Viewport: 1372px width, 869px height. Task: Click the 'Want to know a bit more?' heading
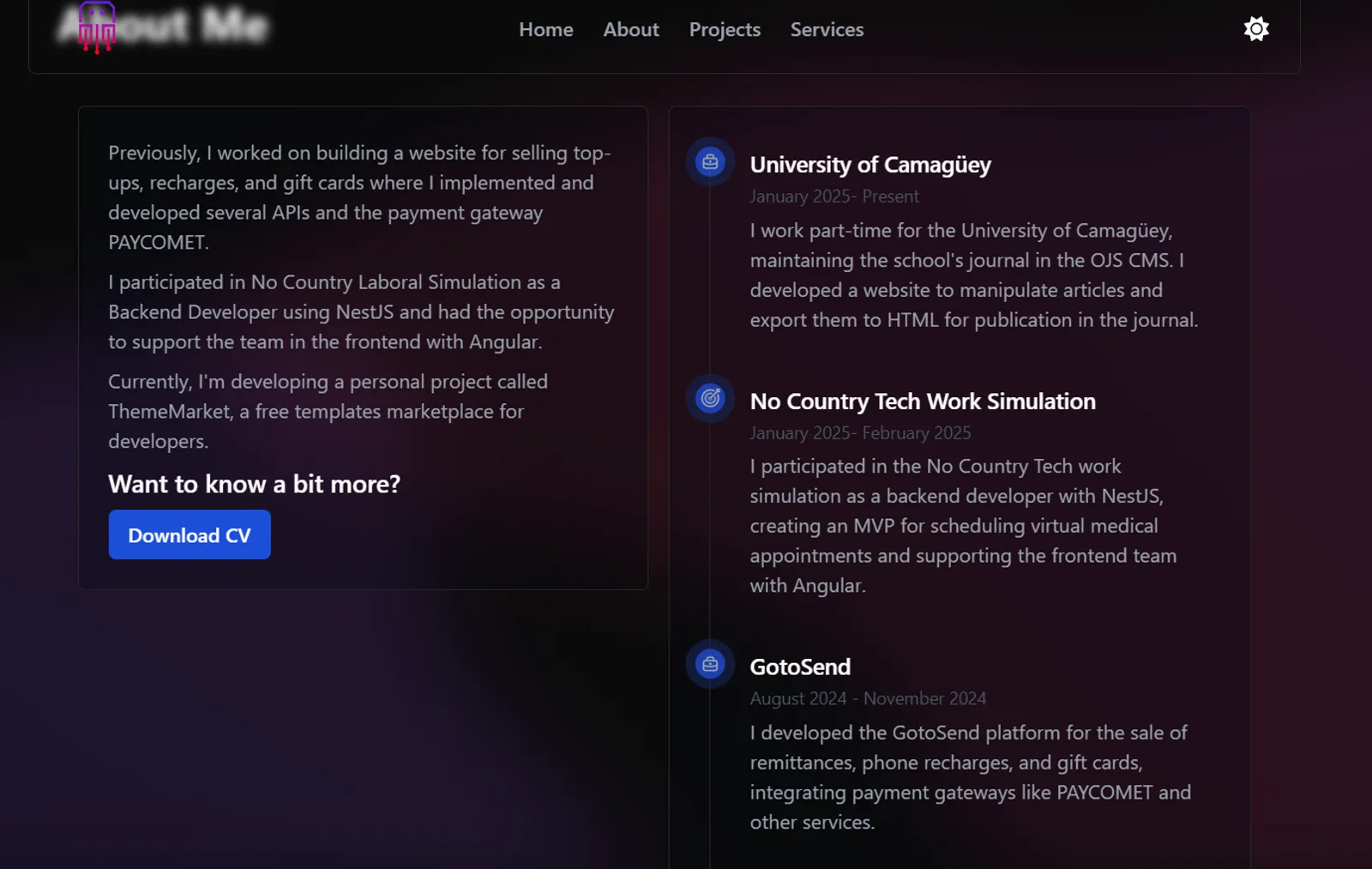(254, 484)
